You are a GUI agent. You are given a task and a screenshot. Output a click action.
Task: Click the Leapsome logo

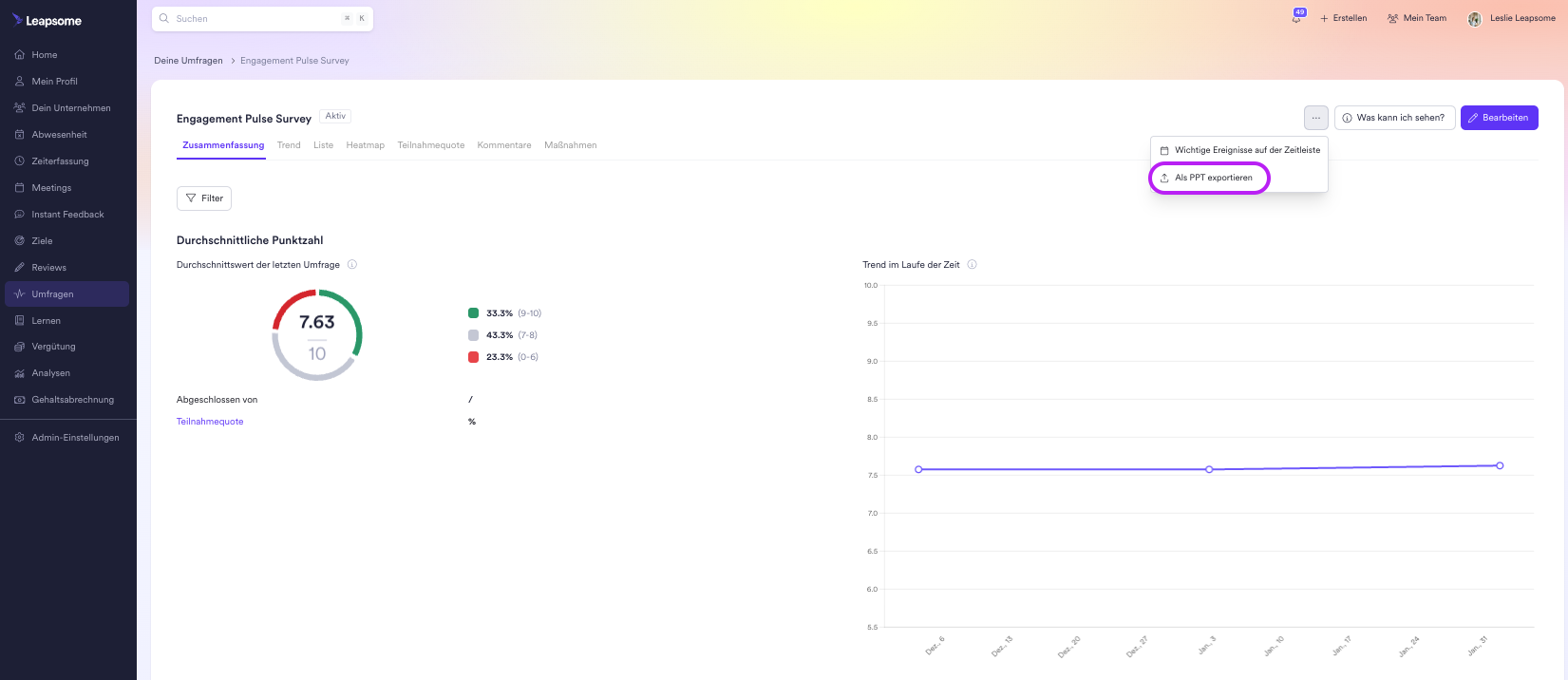pyautogui.click(x=47, y=20)
